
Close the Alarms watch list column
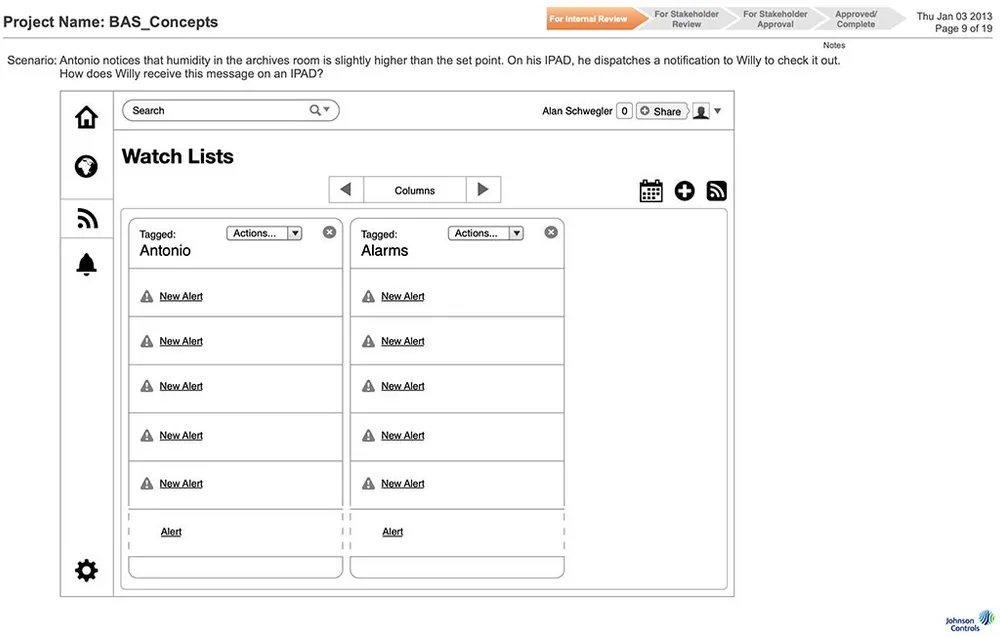(551, 232)
